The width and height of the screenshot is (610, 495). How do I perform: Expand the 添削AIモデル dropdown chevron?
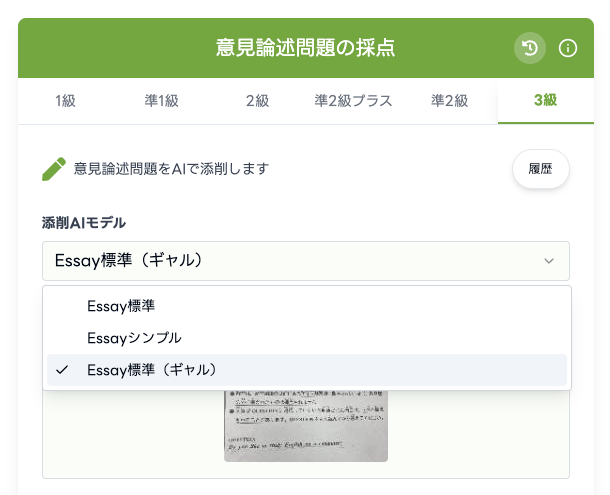pyautogui.click(x=548, y=261)
